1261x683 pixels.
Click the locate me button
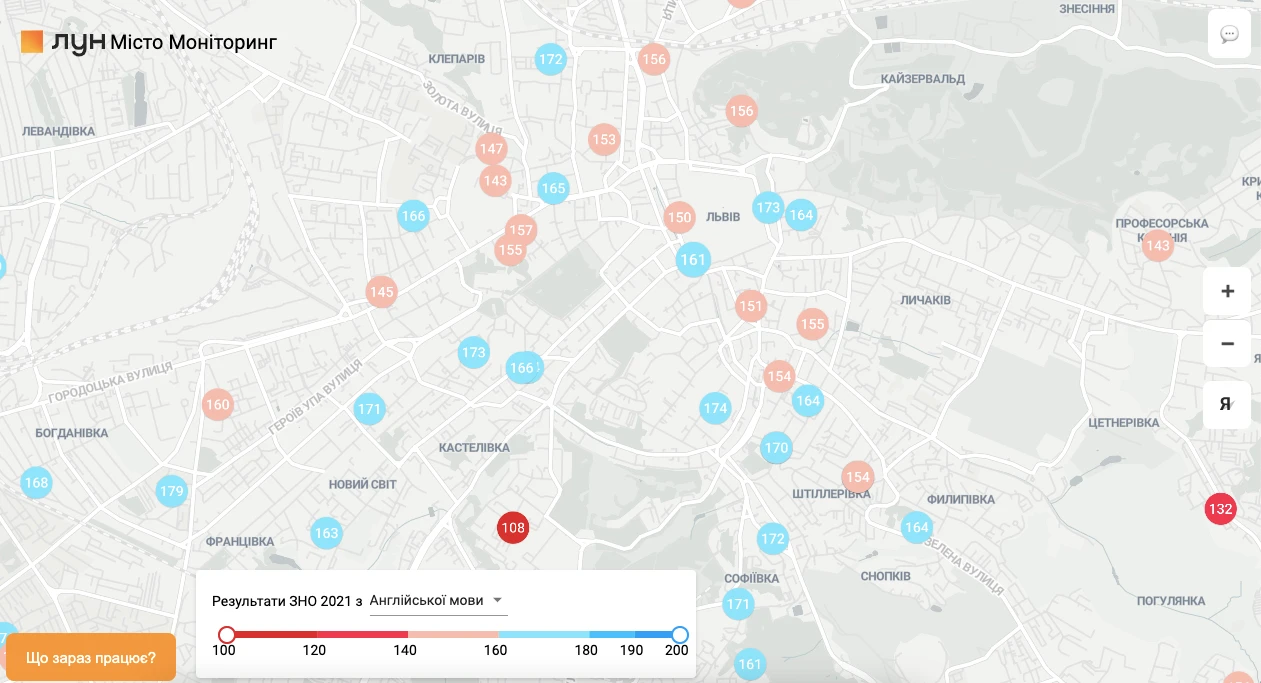pyautogui.click(x=1227, y=404)
